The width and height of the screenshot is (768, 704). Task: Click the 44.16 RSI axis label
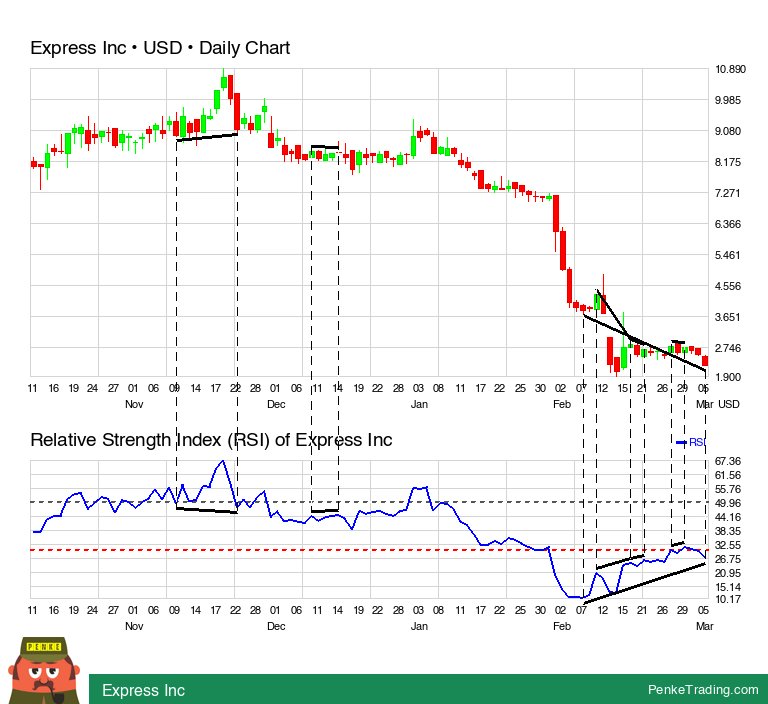coord(728,517)
